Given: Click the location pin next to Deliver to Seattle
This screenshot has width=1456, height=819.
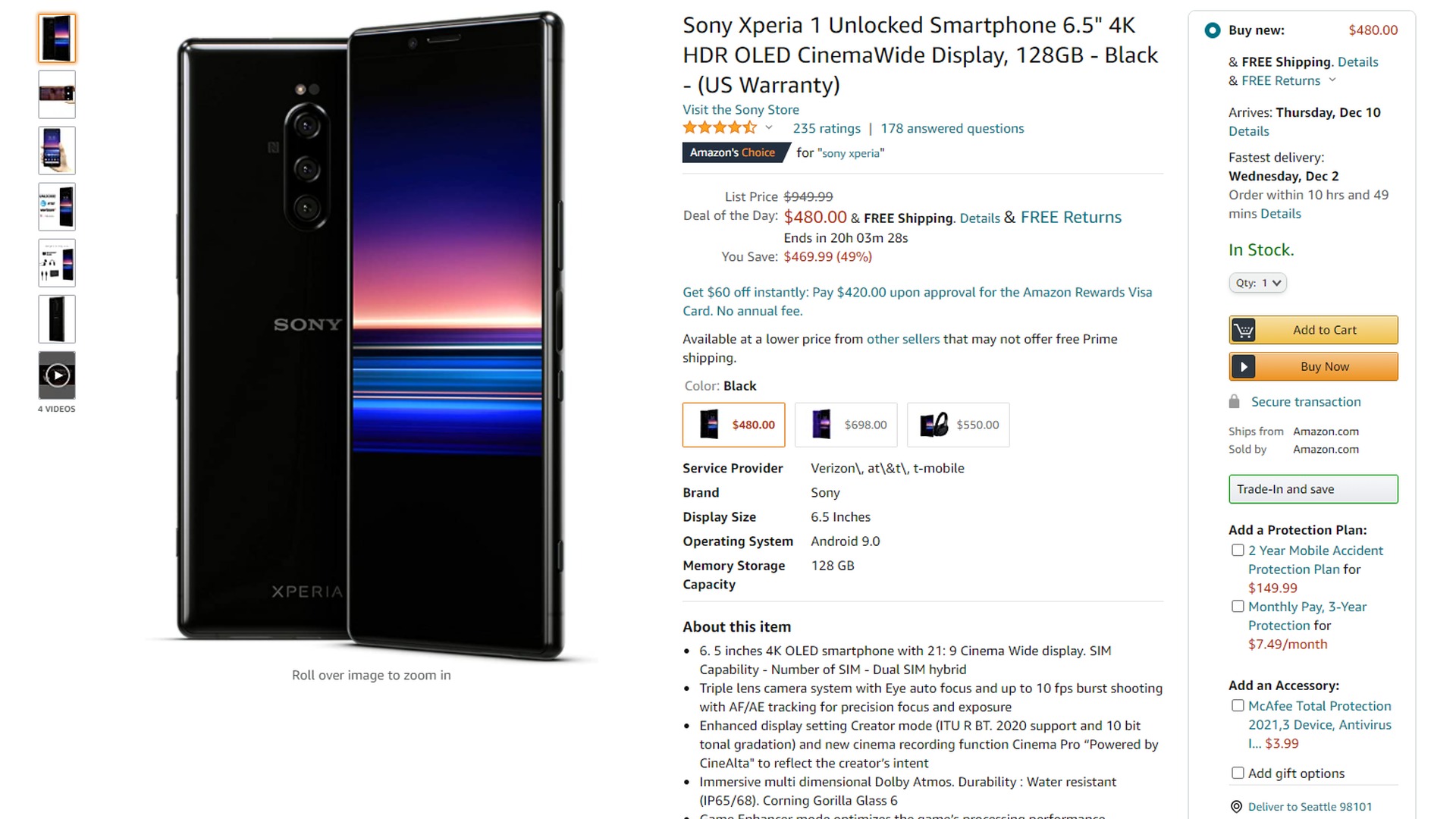Looking at the screenshot, I should tap(1236, 807).
